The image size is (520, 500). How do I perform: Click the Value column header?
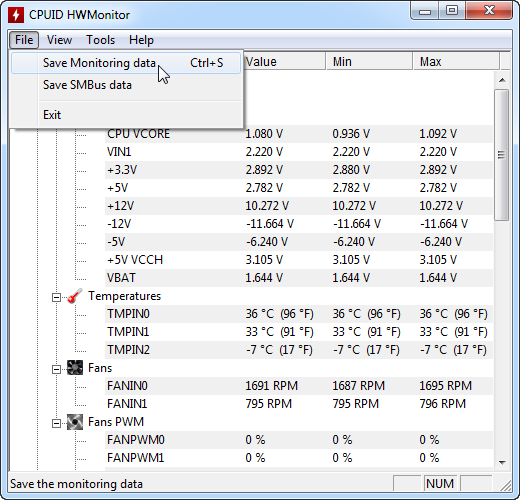coord(284,62)
